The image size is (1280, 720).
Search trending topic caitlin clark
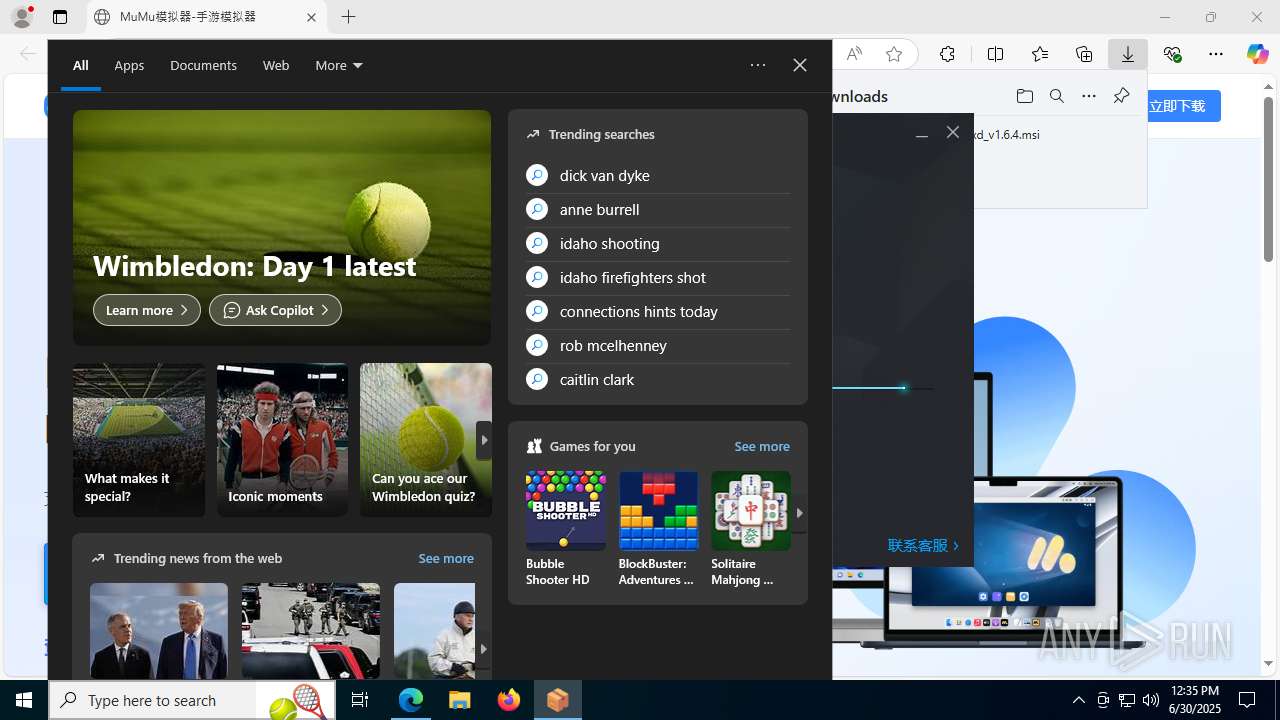point(658,379)
